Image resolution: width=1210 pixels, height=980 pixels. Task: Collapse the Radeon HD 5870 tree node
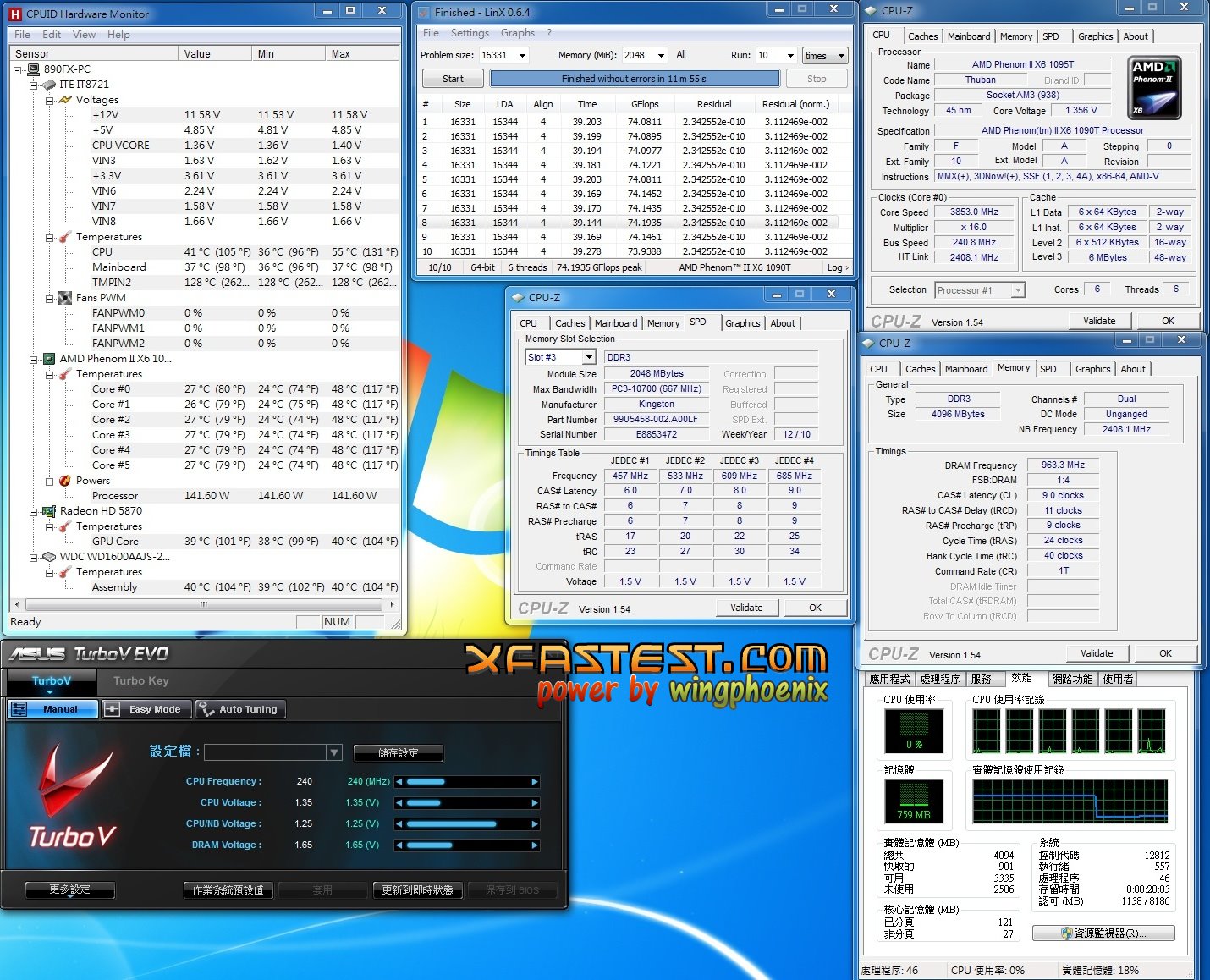34,511
